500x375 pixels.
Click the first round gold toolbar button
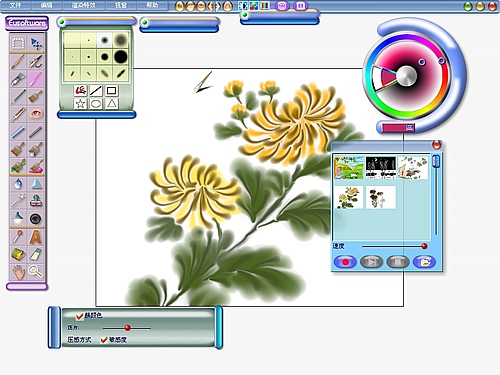(179, 6)
